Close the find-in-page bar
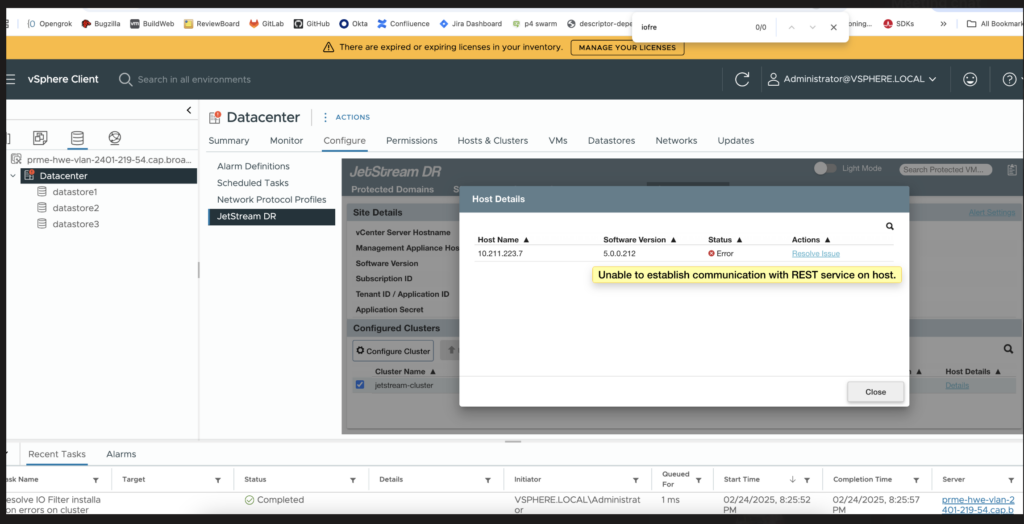This screenshot has height=524, width=1024. click(833, 27)
